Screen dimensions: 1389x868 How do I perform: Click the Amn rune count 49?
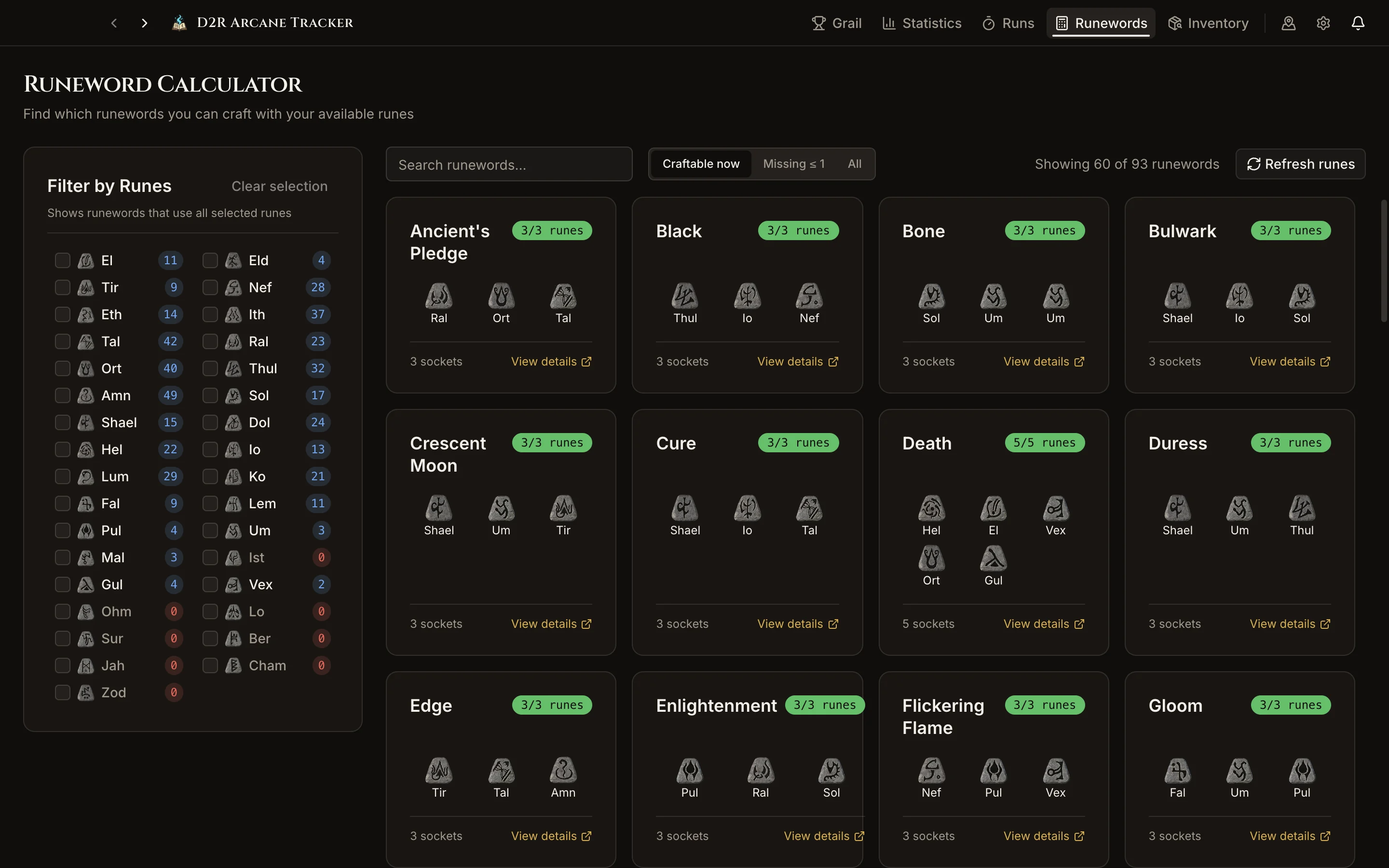click(x=170, y=395)
